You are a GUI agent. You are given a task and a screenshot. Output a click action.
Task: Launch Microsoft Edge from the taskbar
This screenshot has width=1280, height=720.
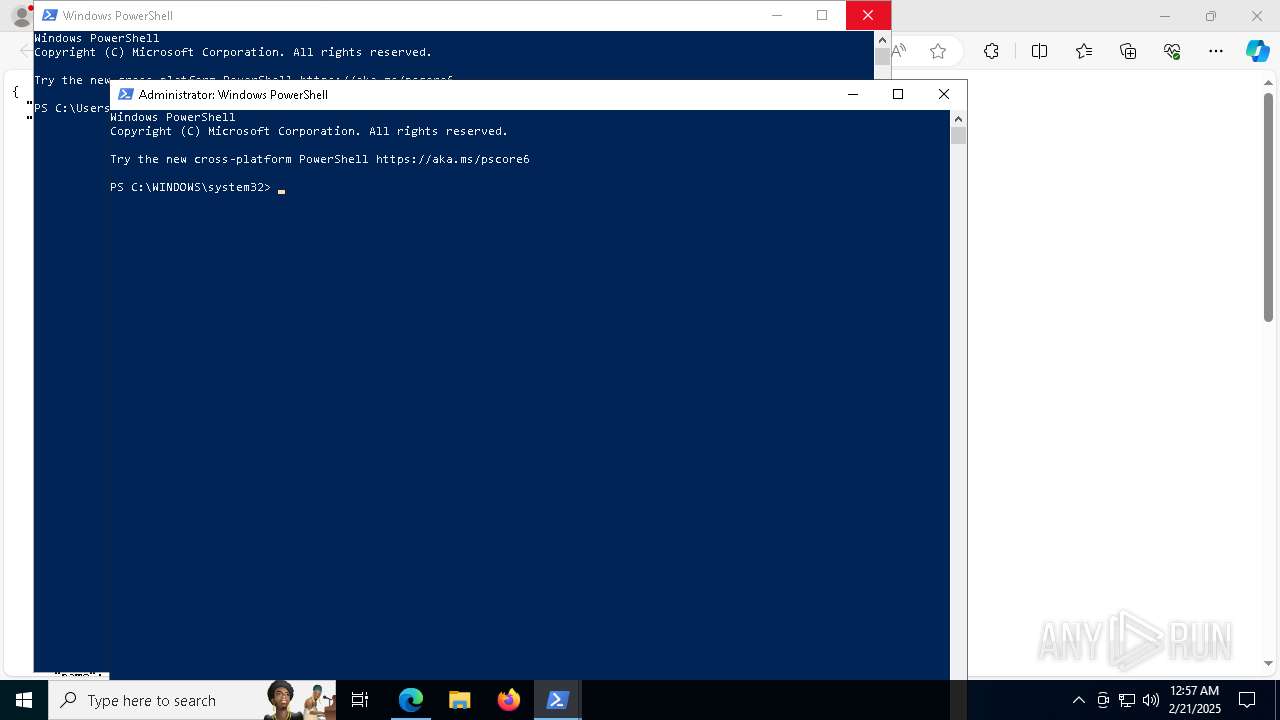[x=411, y=700]
